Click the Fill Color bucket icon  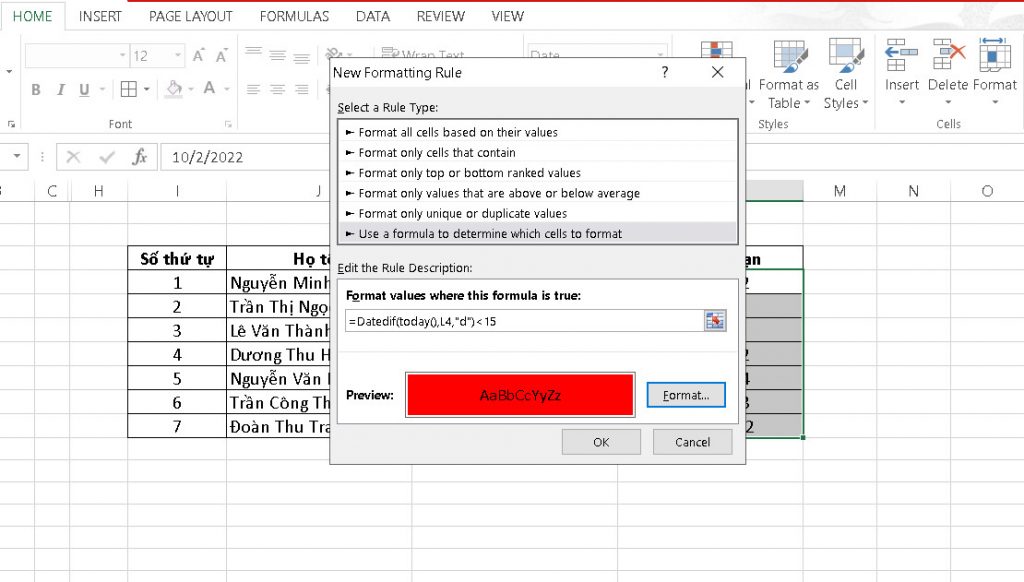172,90
